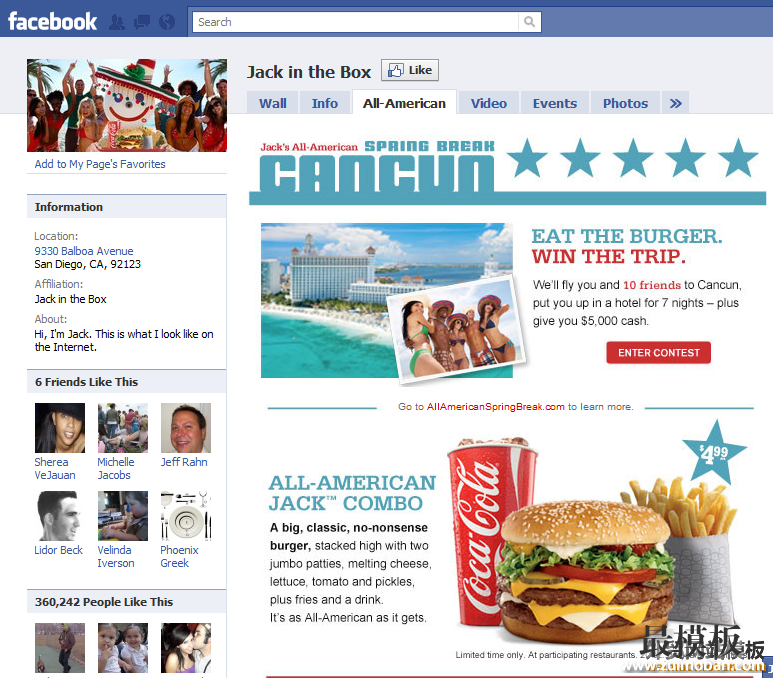Image resolution: width=773 pixels, height=678 pixels.
Task: Open Lidor Beck's profile photo
Action: coord(60,516)
